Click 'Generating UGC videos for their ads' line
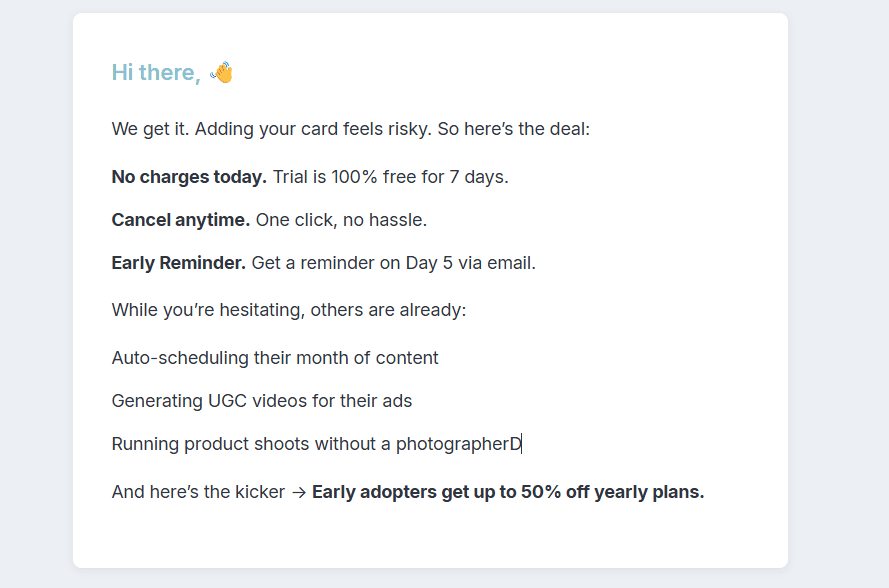This screenshot has height=588, width=889. 262,401
